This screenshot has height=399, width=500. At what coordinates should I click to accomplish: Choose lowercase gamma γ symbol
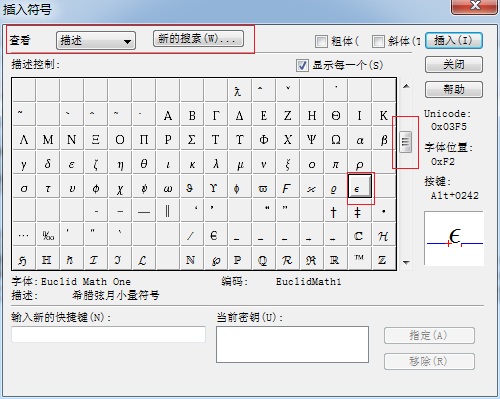click(24, 164)
